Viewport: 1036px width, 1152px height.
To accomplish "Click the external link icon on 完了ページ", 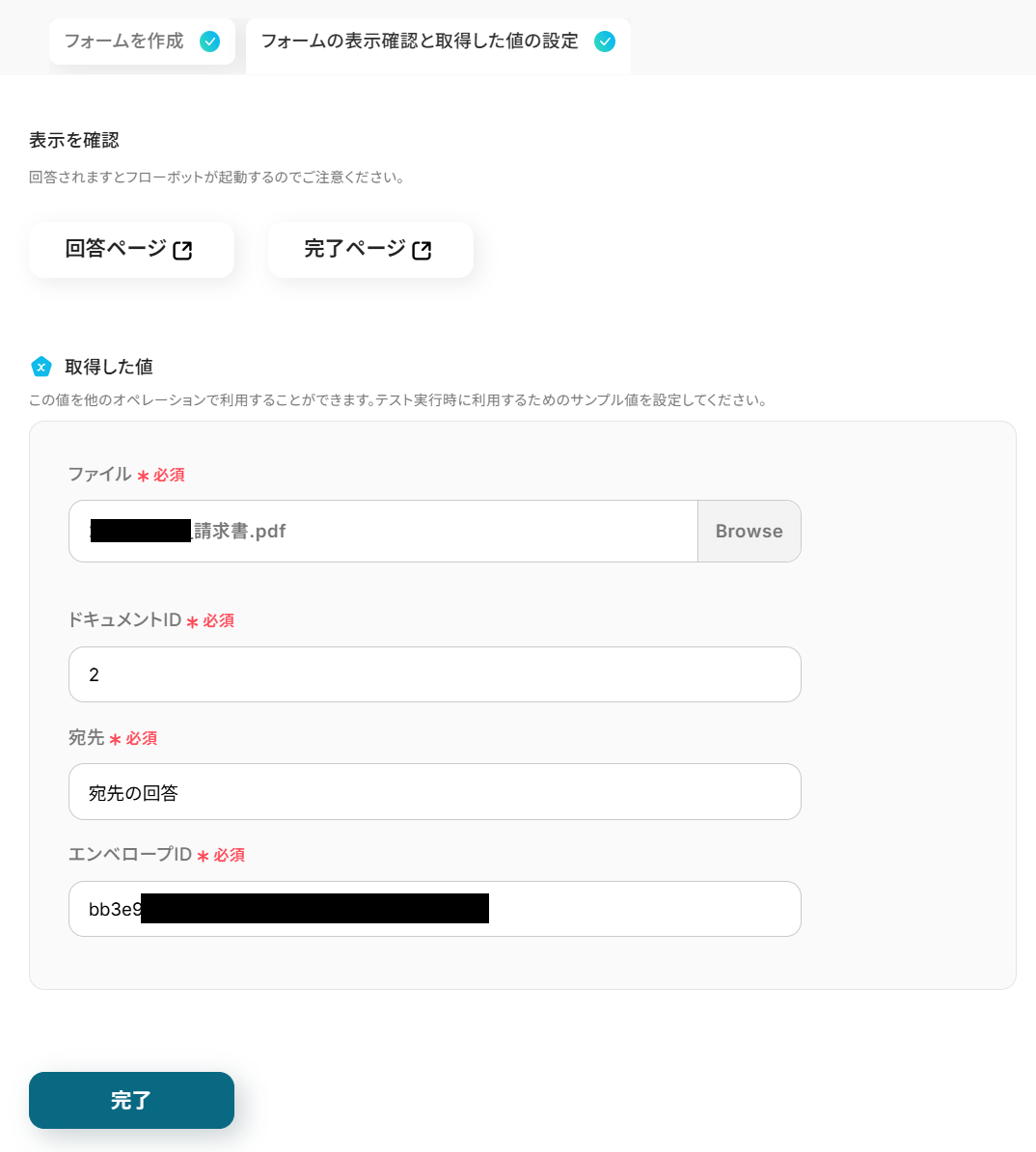I will (x=422, y=251).
